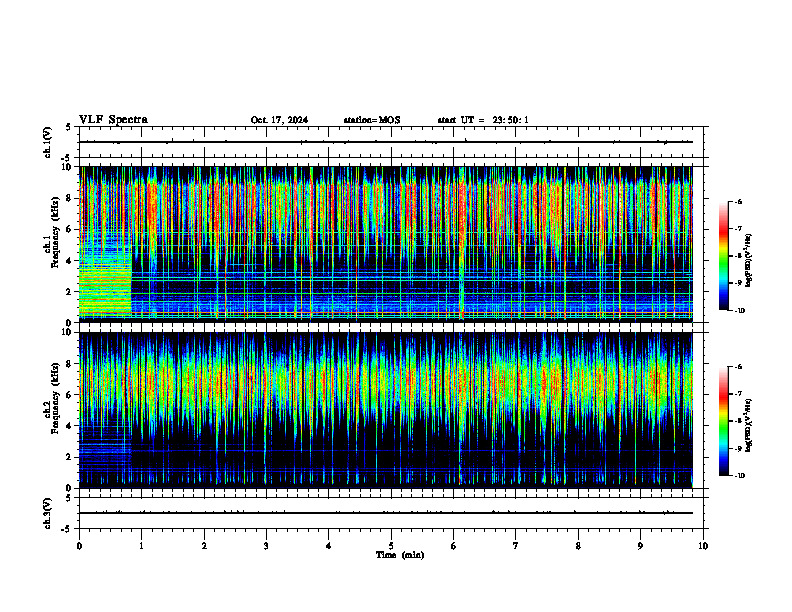
Task: Click the '-6' label on ch.2 color bar
Action: (738, 367)
